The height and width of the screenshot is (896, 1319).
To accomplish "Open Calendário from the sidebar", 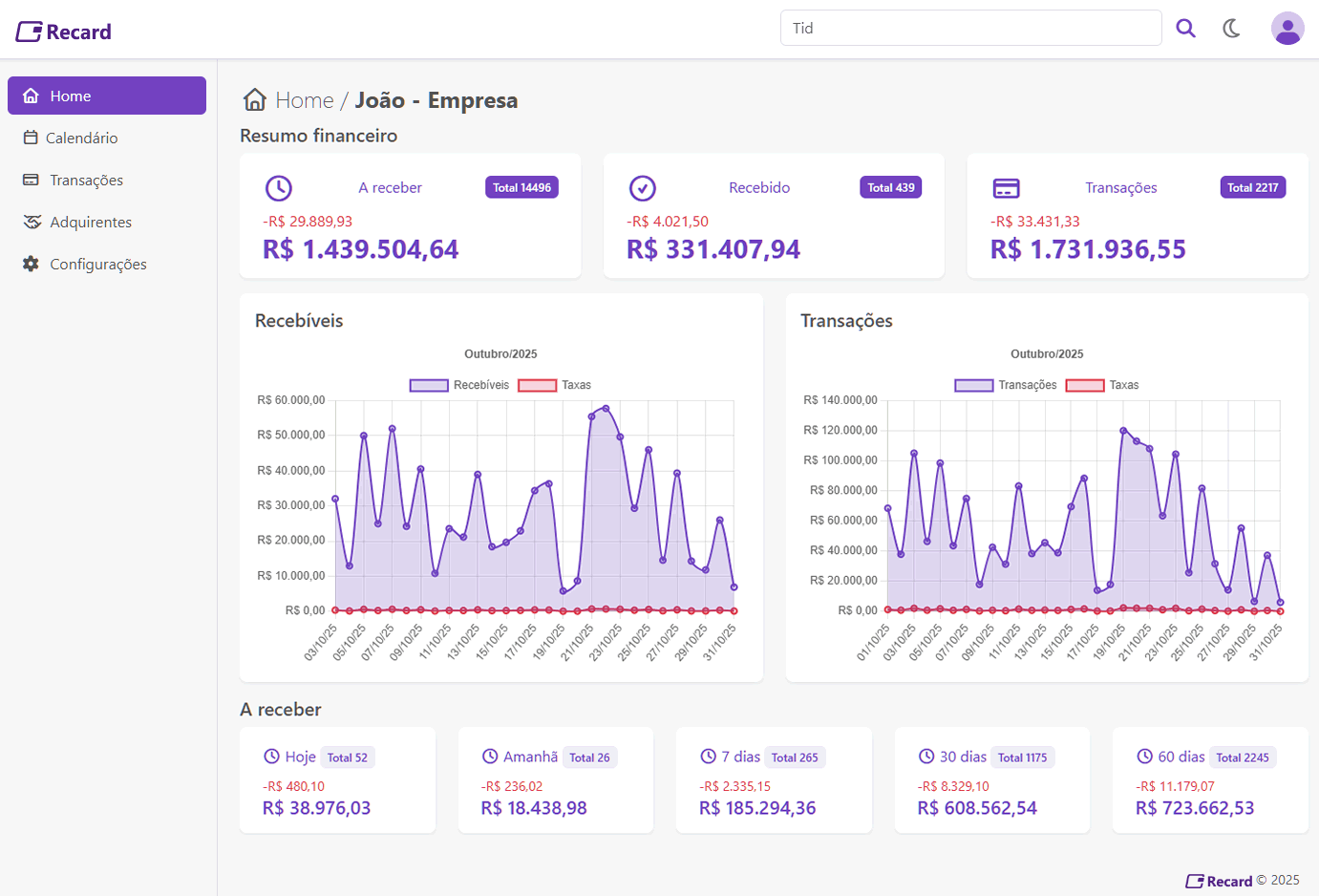I will [x=81, y=138].
